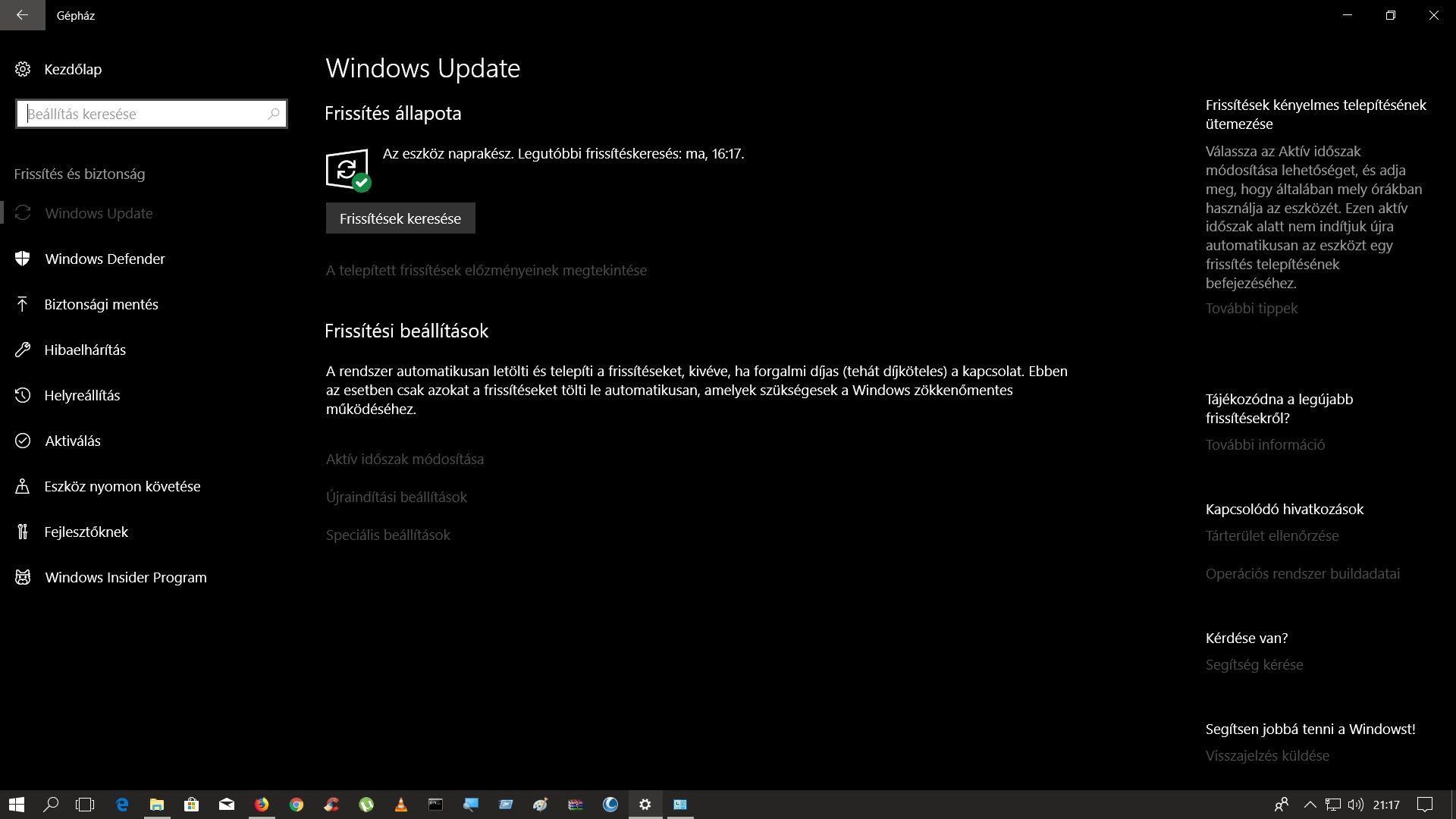Open Microsoft Store from taskbar
Image resolution: width=1456 pixels, height=819 pixels.
[x=192, y=805]
